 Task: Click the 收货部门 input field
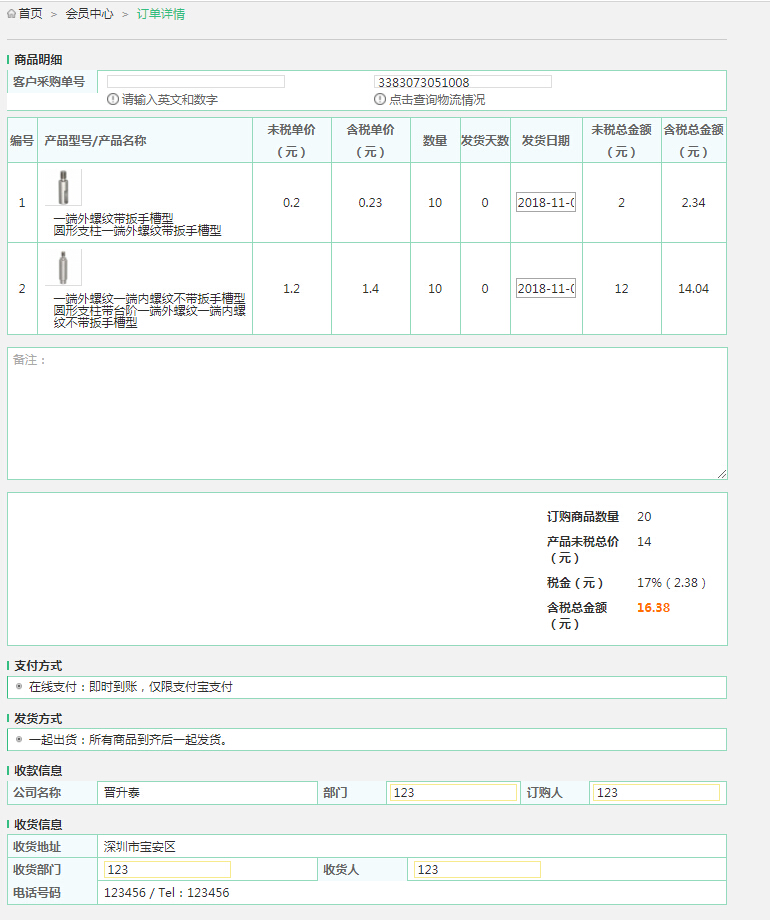click(167, 870)
